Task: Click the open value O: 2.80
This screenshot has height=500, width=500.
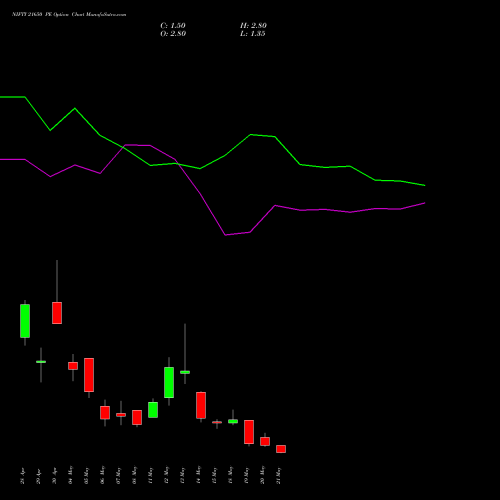Action: click(173, 34)
